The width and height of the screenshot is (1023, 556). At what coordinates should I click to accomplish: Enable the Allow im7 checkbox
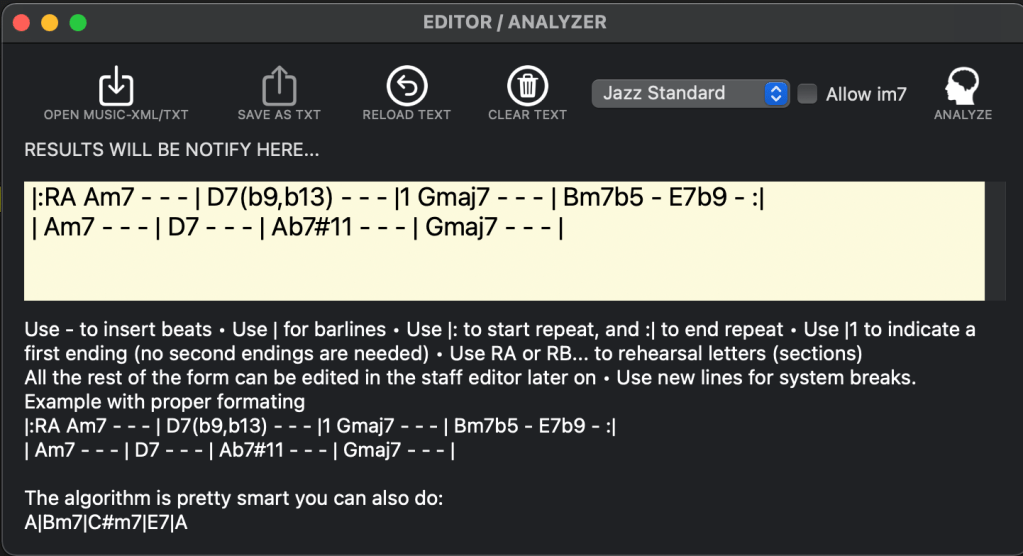(808, 94)
